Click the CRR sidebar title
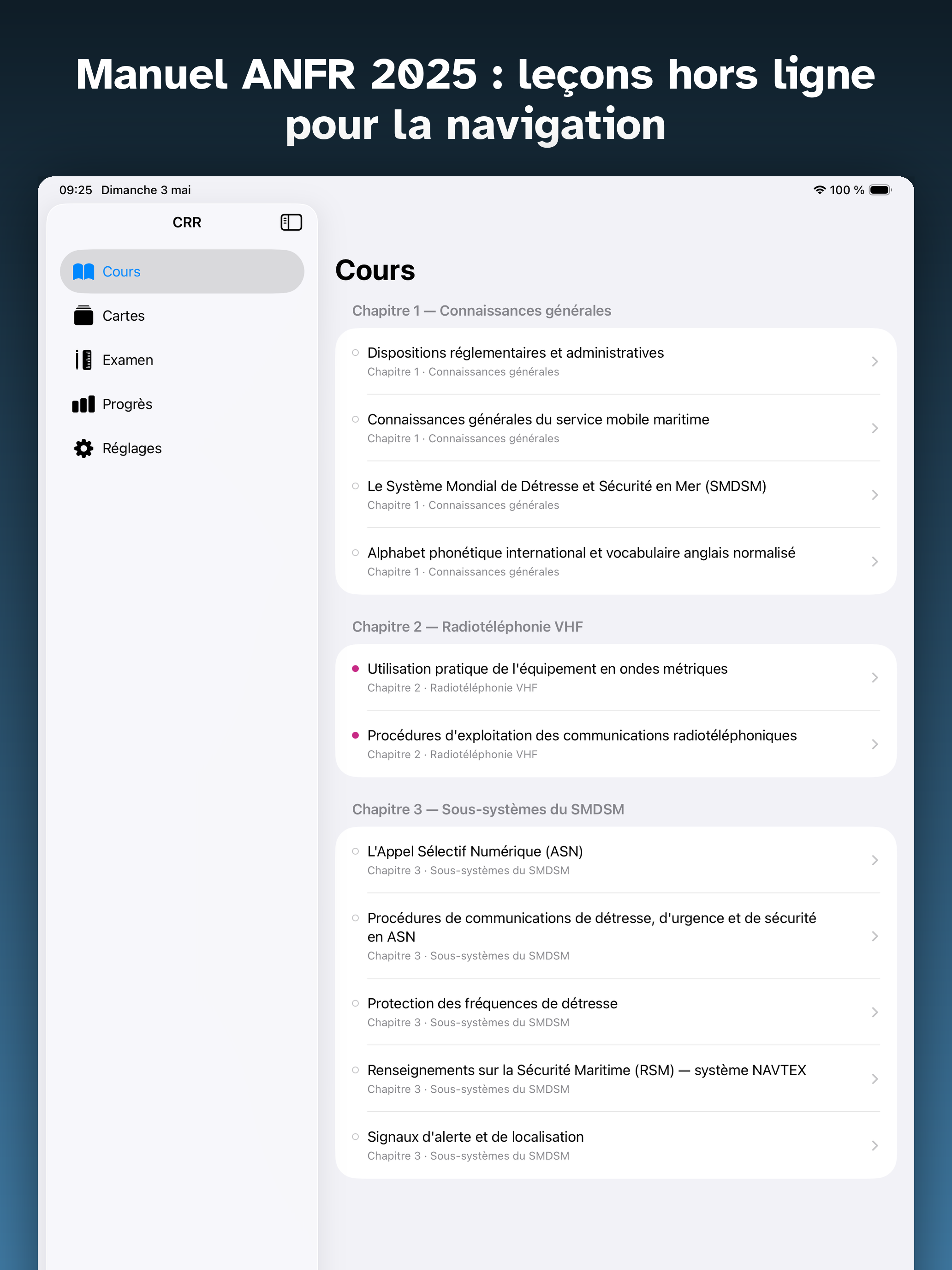The image size is (952, 1270). point(187,222)
